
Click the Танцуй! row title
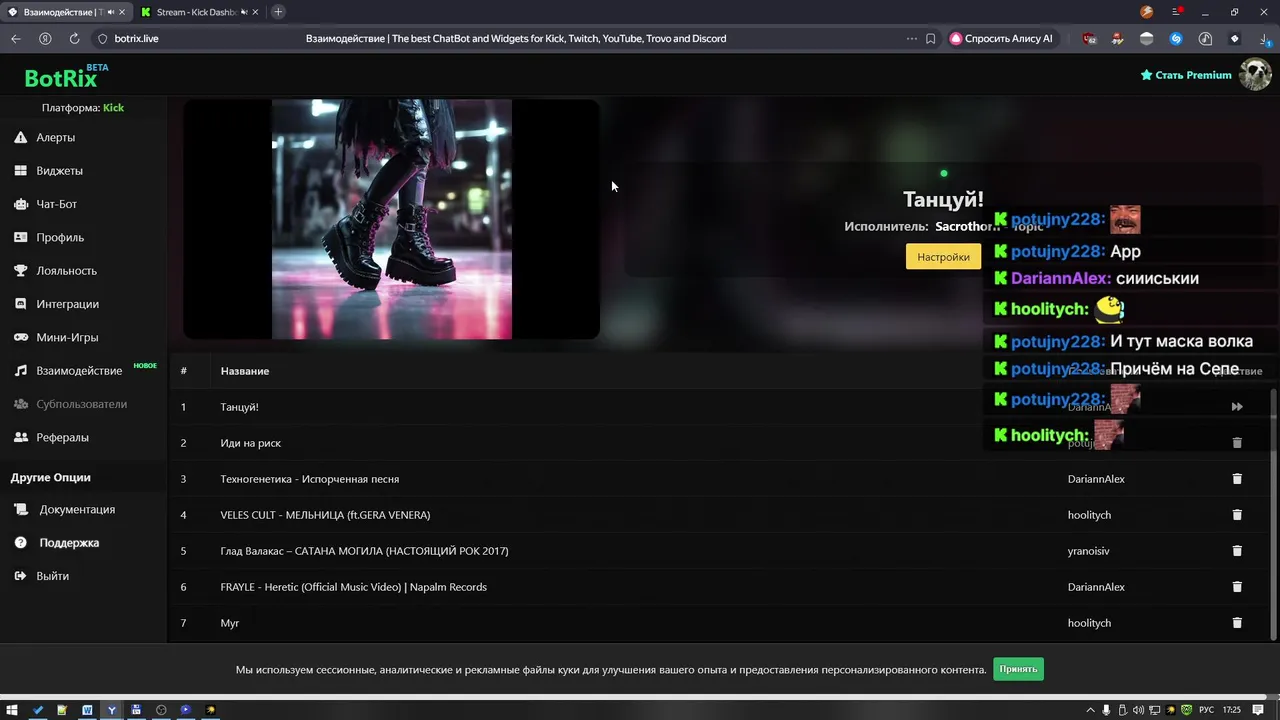click(239, 407)
